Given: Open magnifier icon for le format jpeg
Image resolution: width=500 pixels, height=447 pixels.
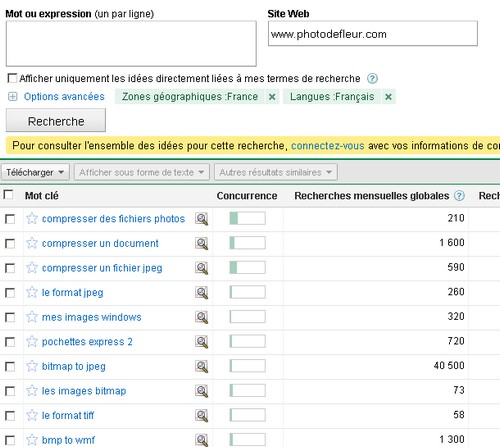Looking at the screenshot, I should click(202, 293).
